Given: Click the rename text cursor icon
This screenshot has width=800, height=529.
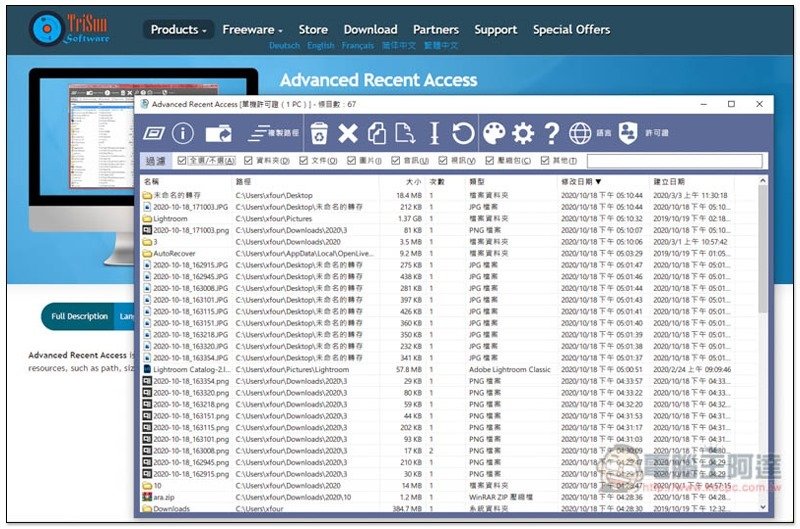Looking at the screenshot, I should (x=434, y=133).
